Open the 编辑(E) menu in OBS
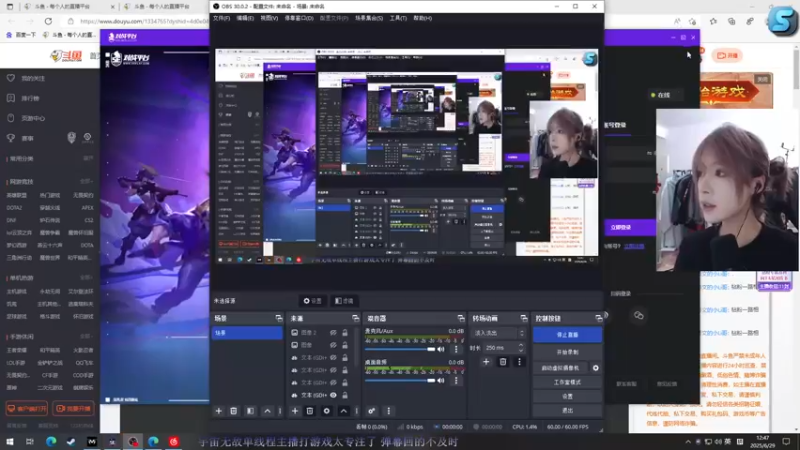Viewport: 800px width, 450px height. pos(245,18)
